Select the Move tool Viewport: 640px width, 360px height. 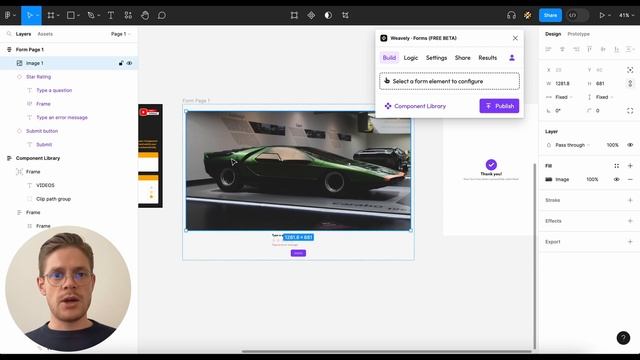click(x=29, y=16)
